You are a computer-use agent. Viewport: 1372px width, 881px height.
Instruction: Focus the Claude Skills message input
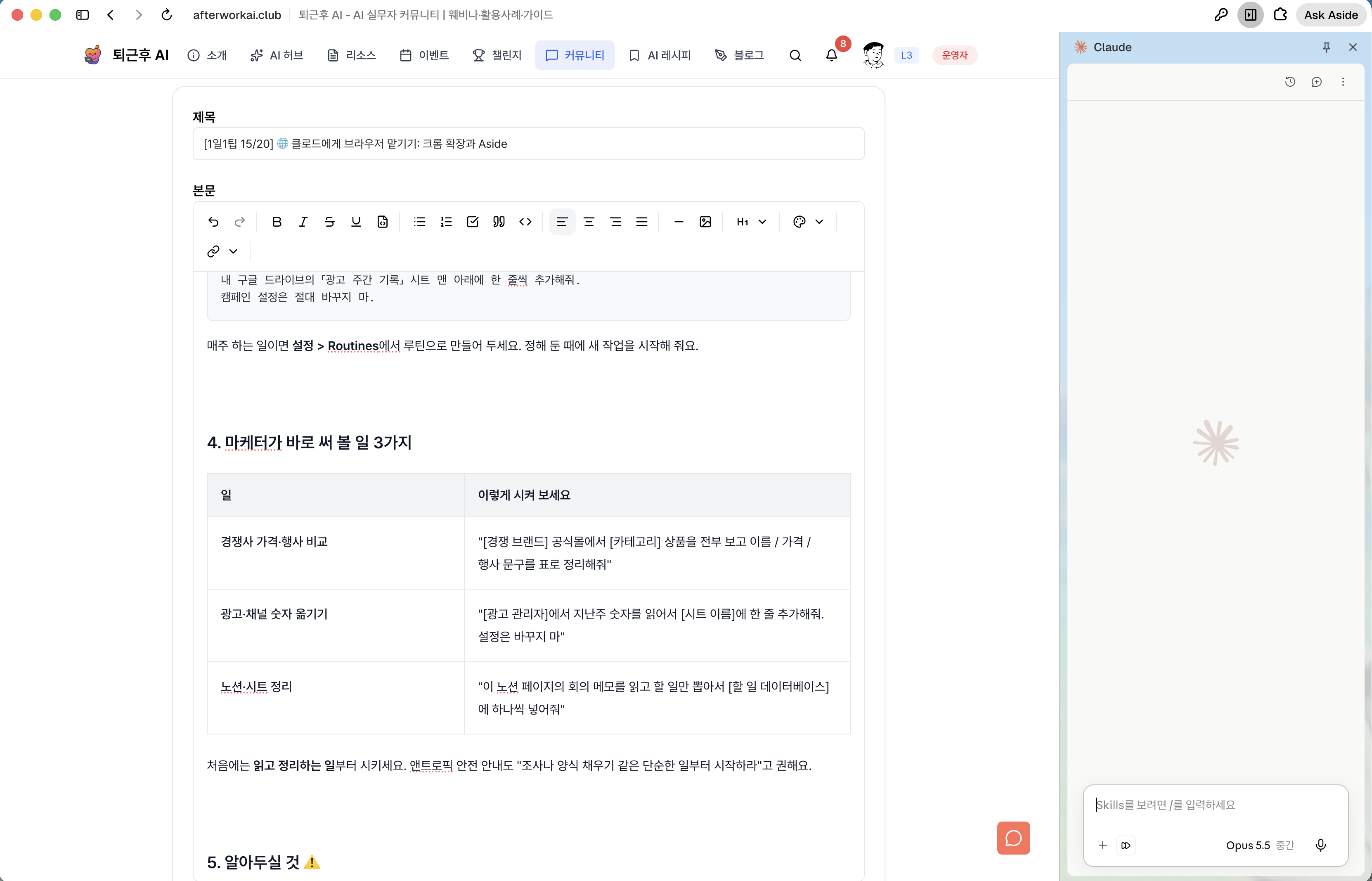tap(1215, 805)
